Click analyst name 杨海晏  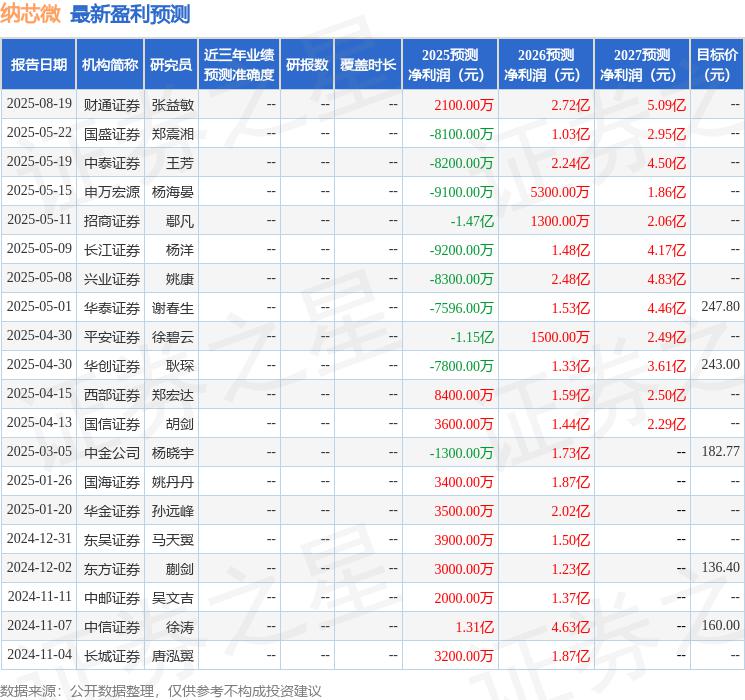172,192
